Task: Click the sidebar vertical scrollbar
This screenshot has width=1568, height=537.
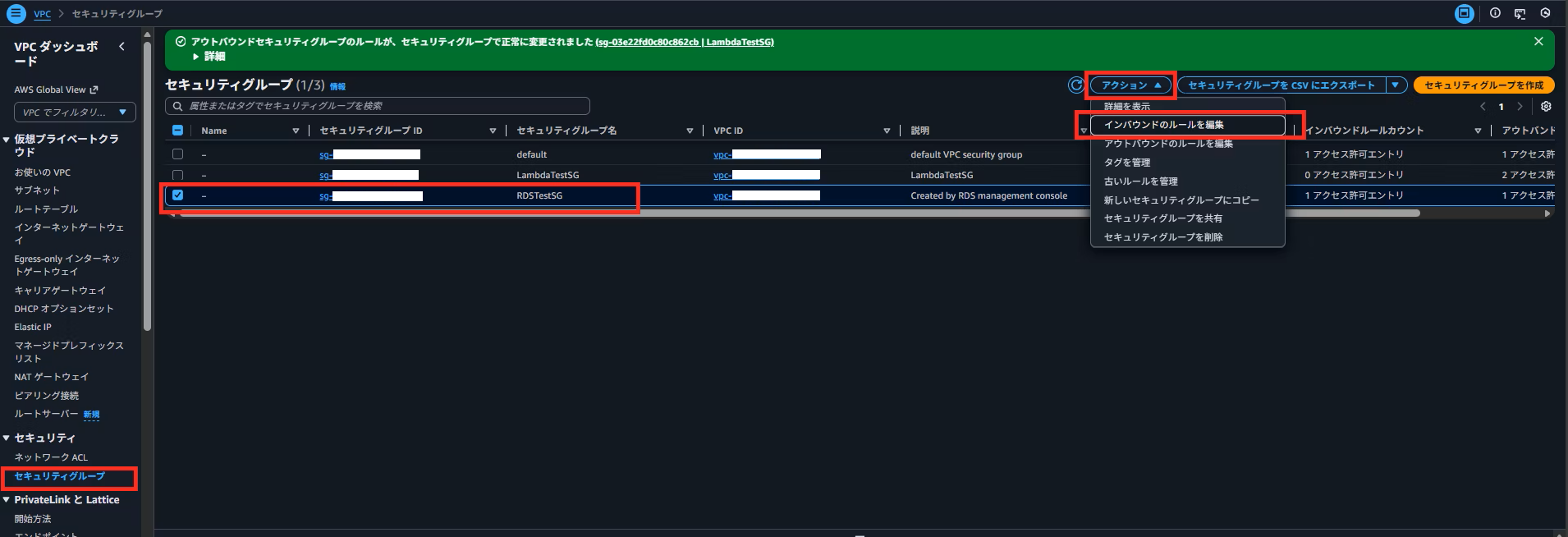Action: 147,185
